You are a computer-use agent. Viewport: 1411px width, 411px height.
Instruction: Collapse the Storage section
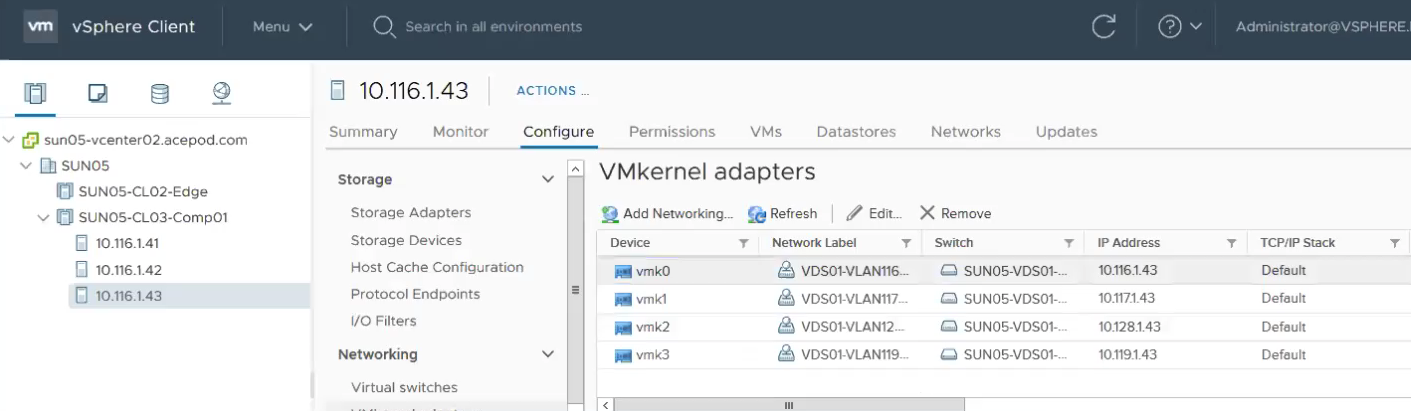pyautogui.click(x=547, y=180)
